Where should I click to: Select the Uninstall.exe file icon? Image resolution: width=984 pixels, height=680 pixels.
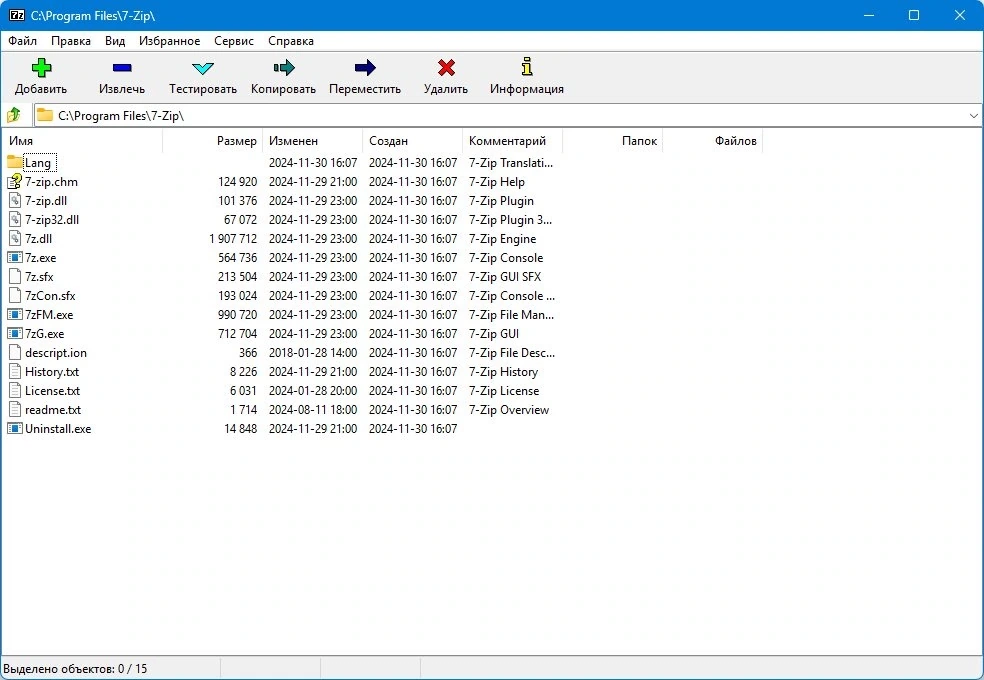coord(14,429)
